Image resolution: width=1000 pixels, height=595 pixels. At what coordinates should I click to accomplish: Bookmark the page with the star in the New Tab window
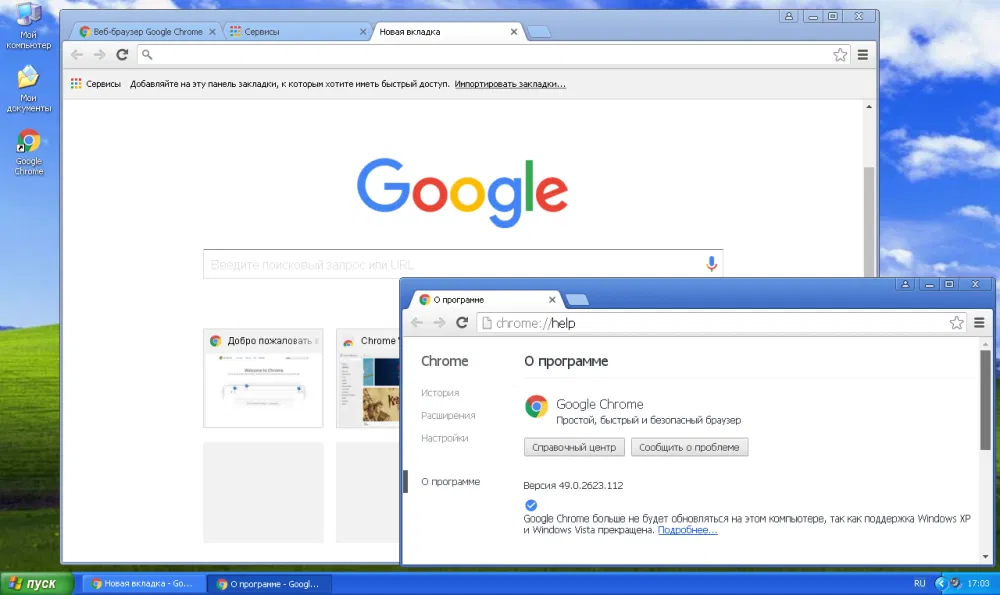[840, 55]
